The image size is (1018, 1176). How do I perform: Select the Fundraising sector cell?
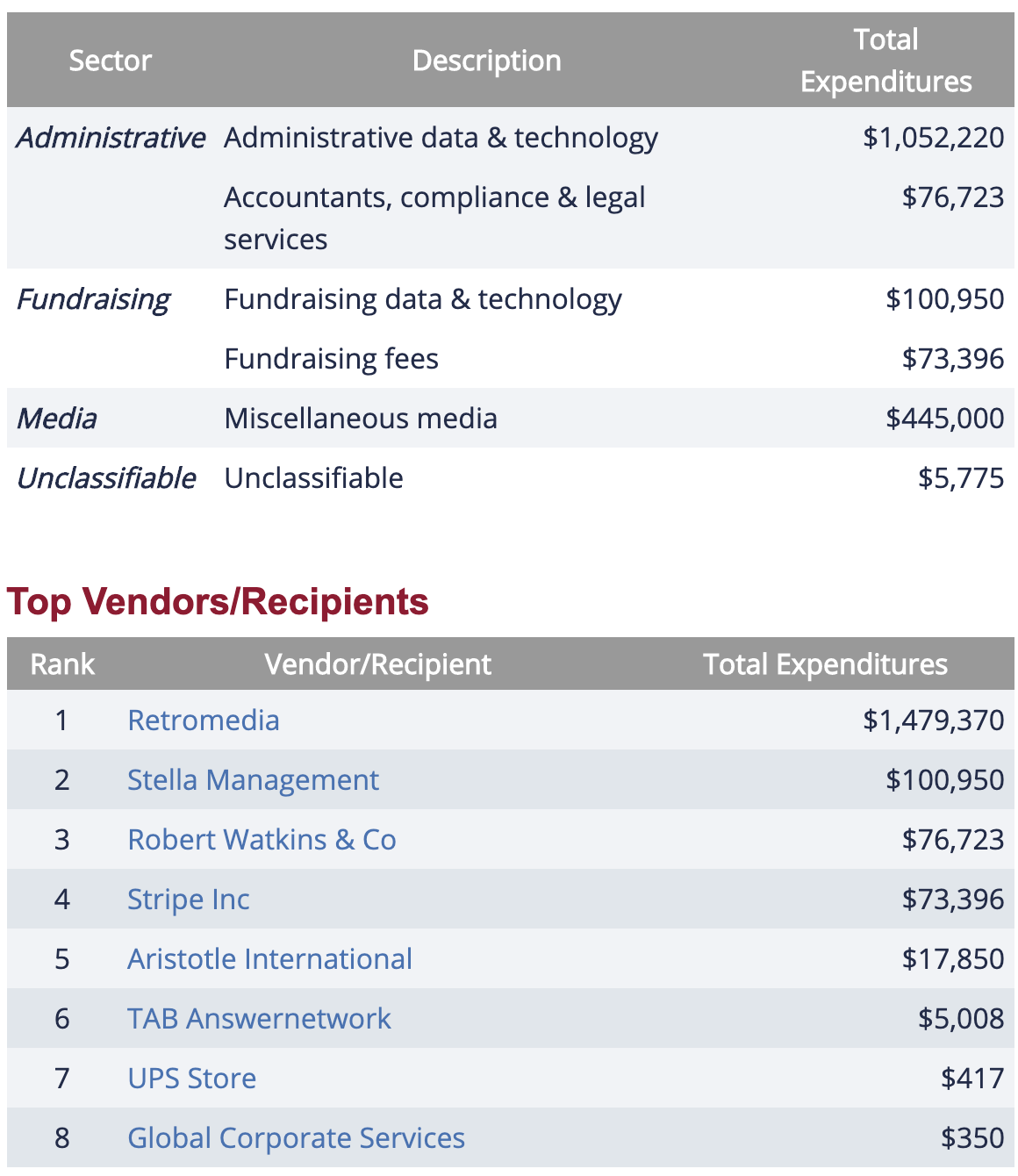93,299
